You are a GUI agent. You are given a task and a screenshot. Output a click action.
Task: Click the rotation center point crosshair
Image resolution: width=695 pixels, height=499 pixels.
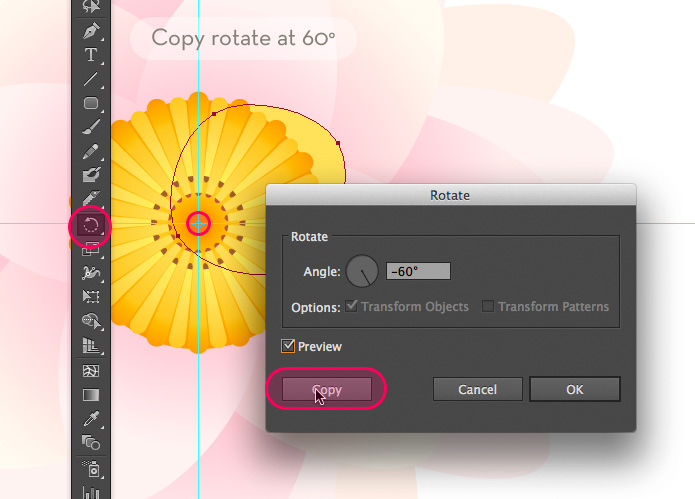(x=198, y=224)
